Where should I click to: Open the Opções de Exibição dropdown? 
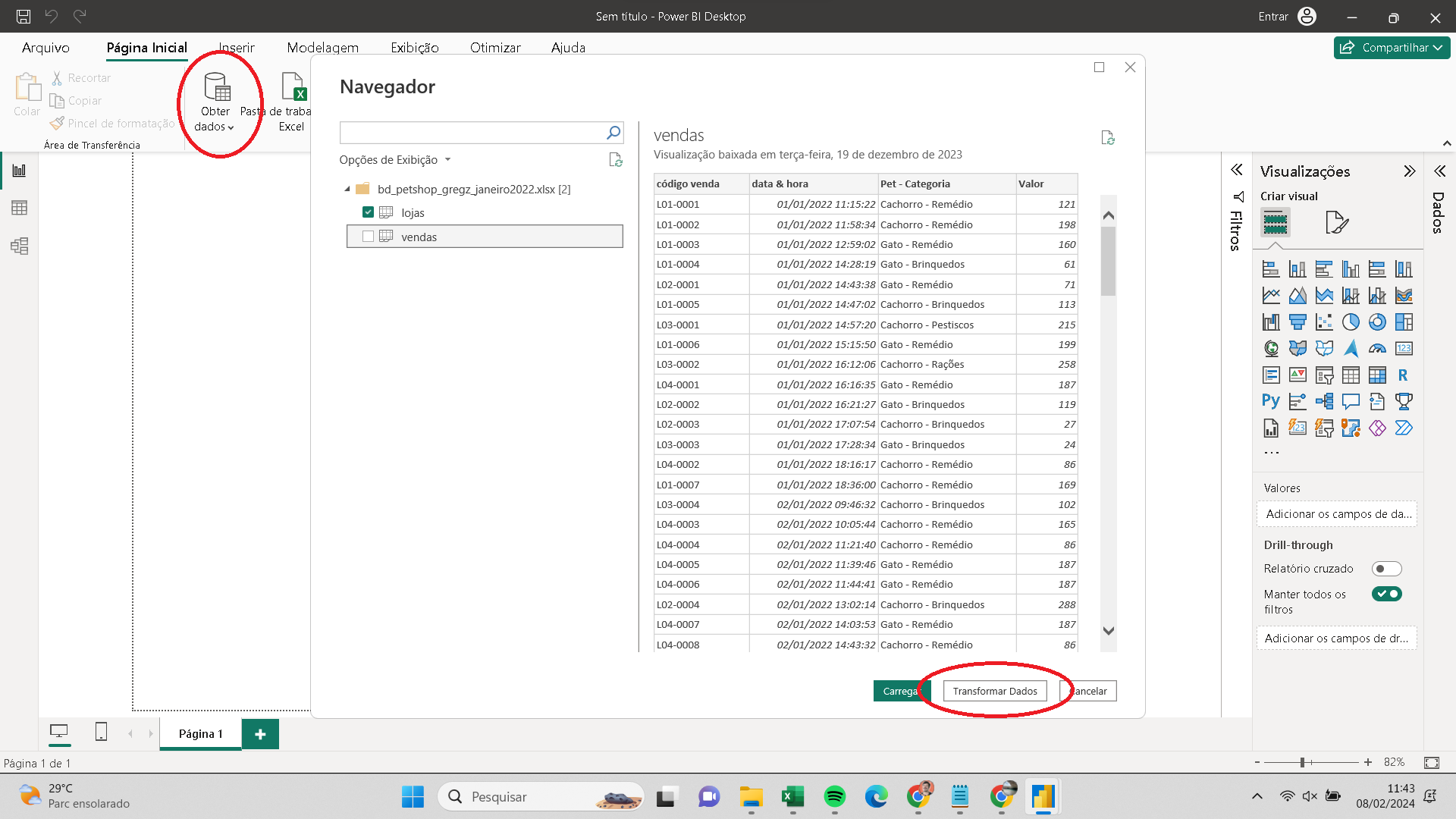pyautogui.click(x=394, y=160)
